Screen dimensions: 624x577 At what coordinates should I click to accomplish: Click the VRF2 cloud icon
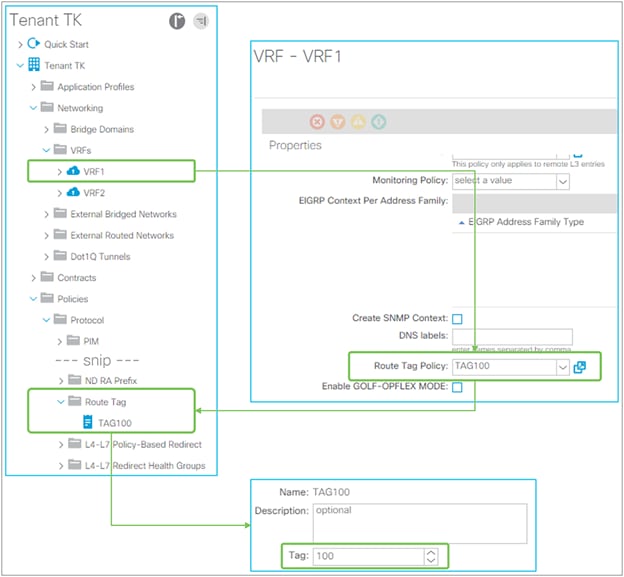coord(73,192)
